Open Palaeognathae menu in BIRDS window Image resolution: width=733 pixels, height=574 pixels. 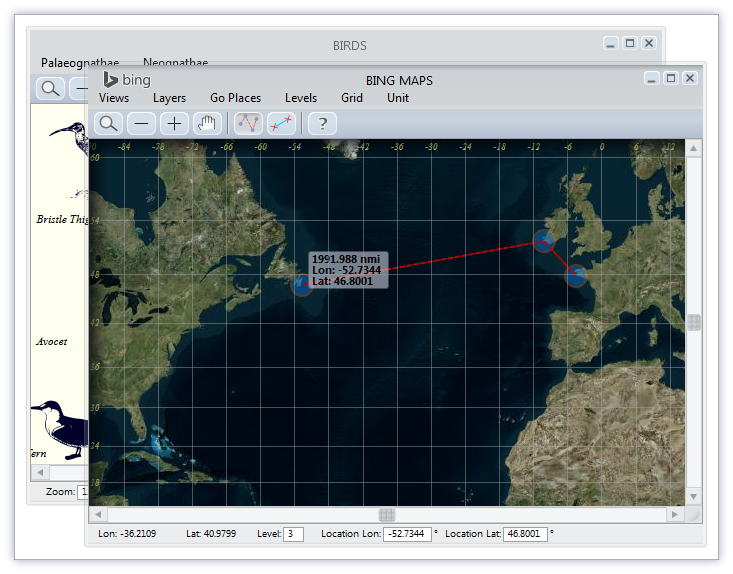click(80, 63)
